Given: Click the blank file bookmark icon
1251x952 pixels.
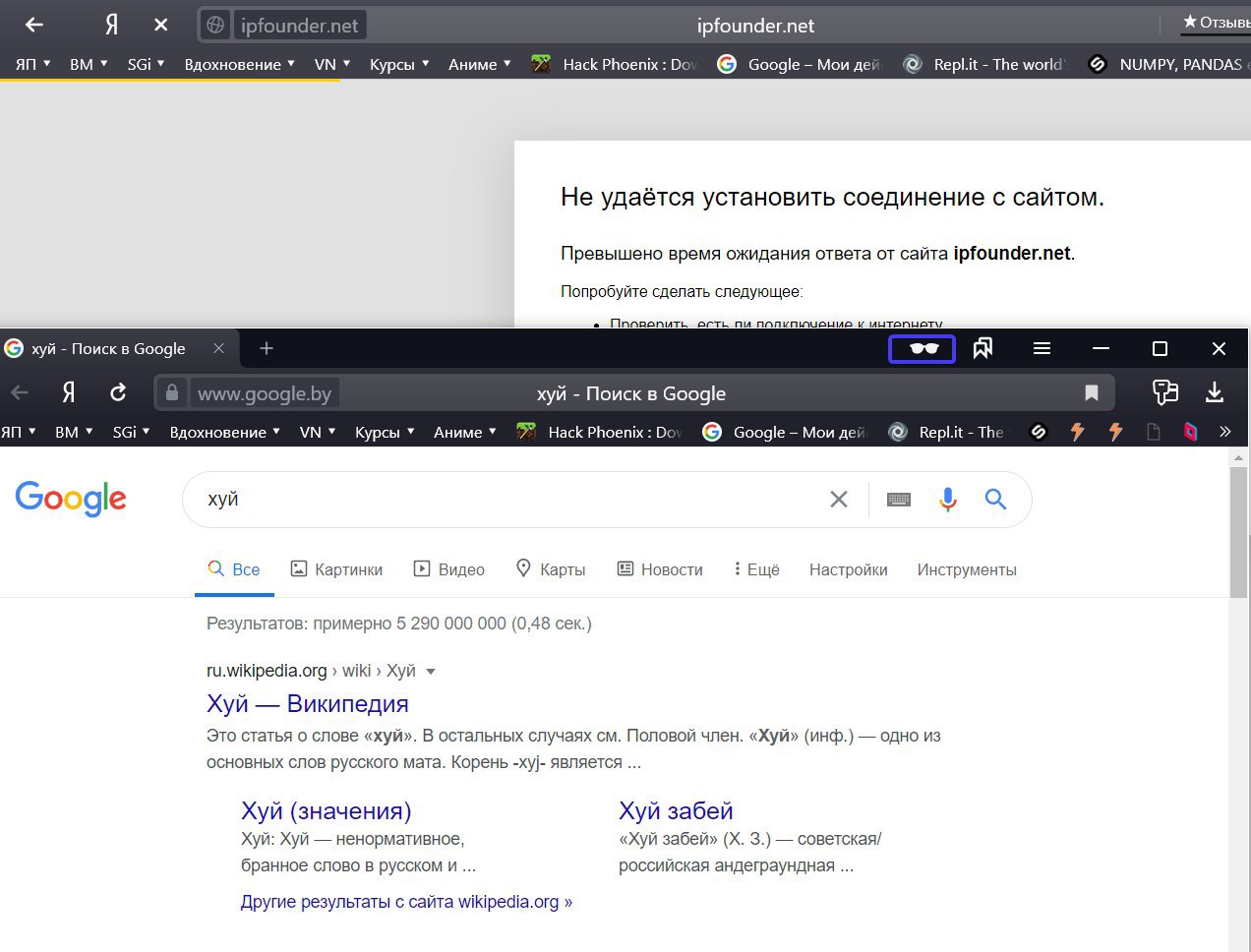Looking at the screenshot, I should tap(1154, 432).
